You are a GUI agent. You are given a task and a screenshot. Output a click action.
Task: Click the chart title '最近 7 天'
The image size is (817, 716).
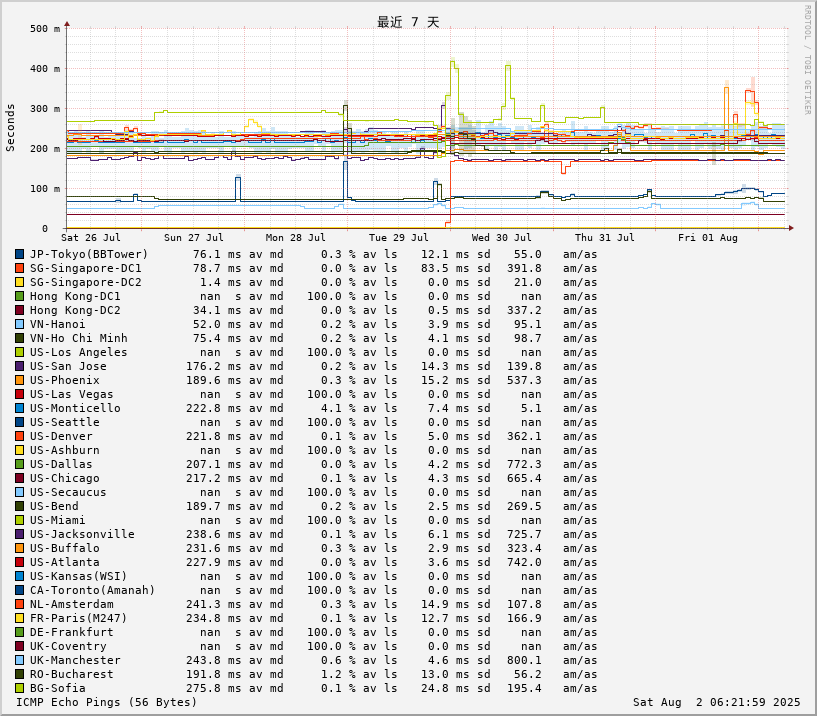(x=408, y=22)
